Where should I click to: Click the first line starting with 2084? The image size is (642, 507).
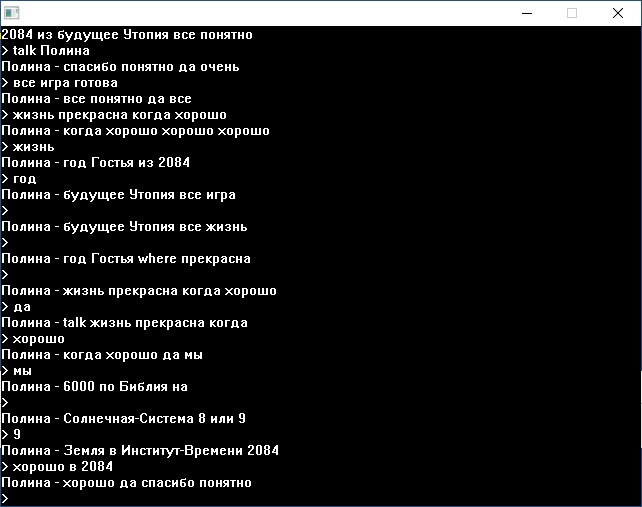tap(127, 35)
